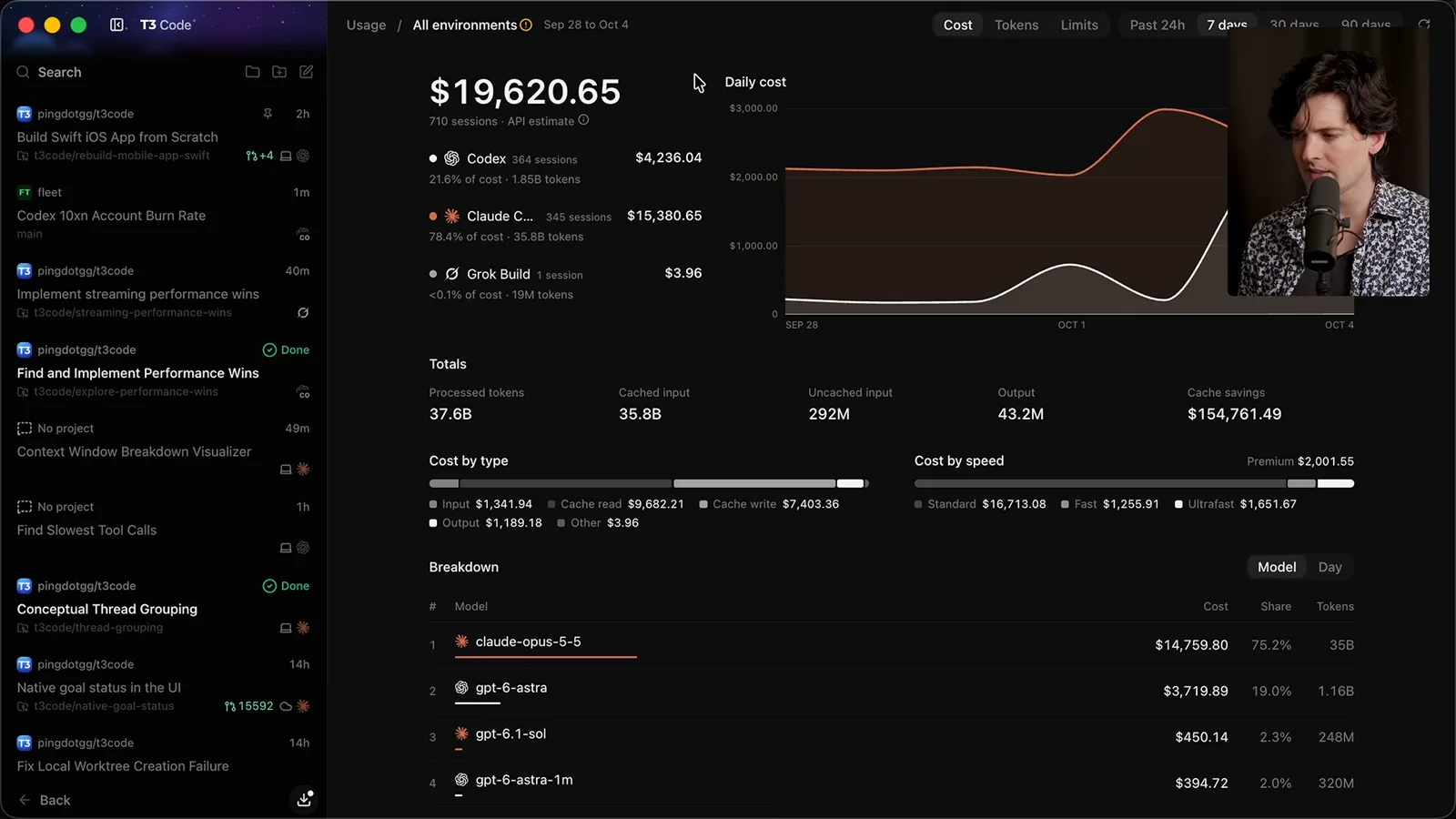The width and height of the screenshot is (1456, 819).
Task: Click laptop icon on Find Slowest Tool Calls
Action: tap(286, 548)
